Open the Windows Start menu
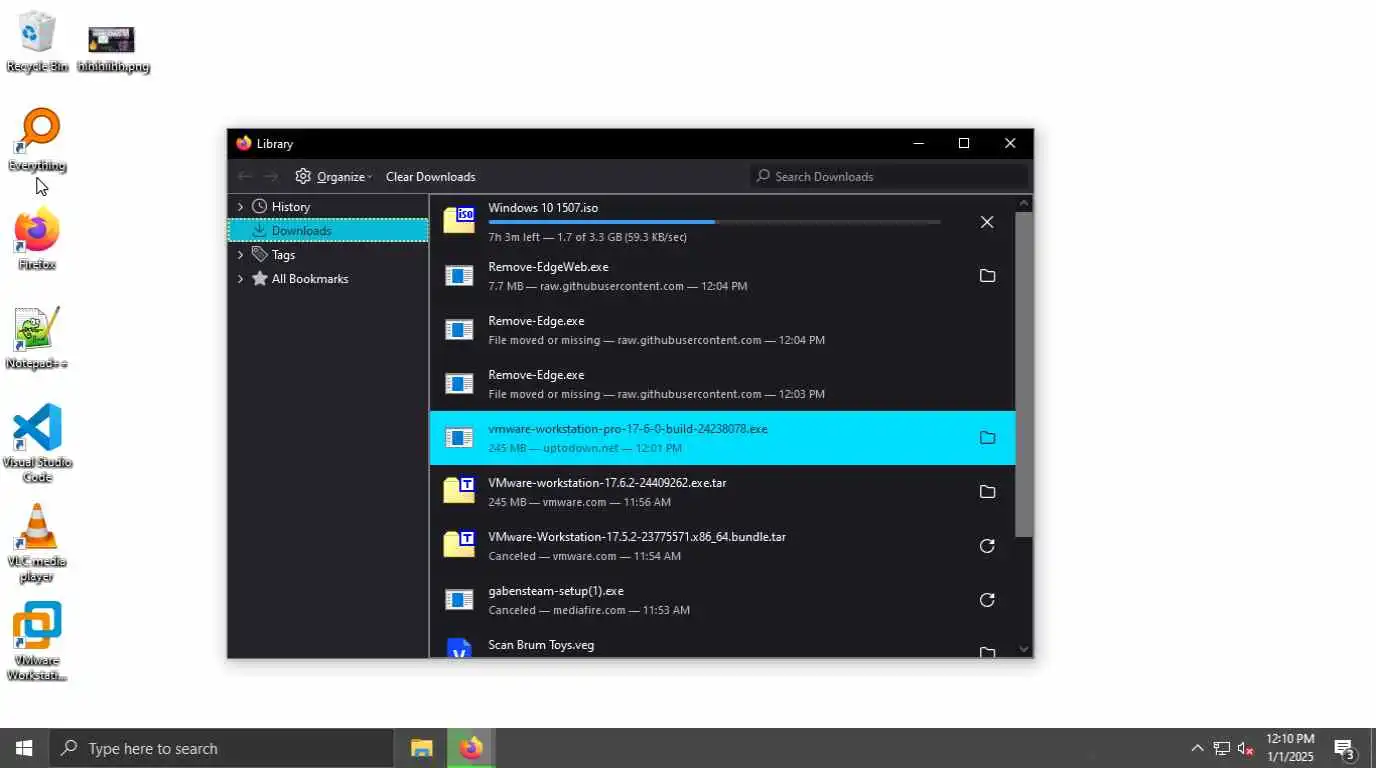 click(24, 748)
